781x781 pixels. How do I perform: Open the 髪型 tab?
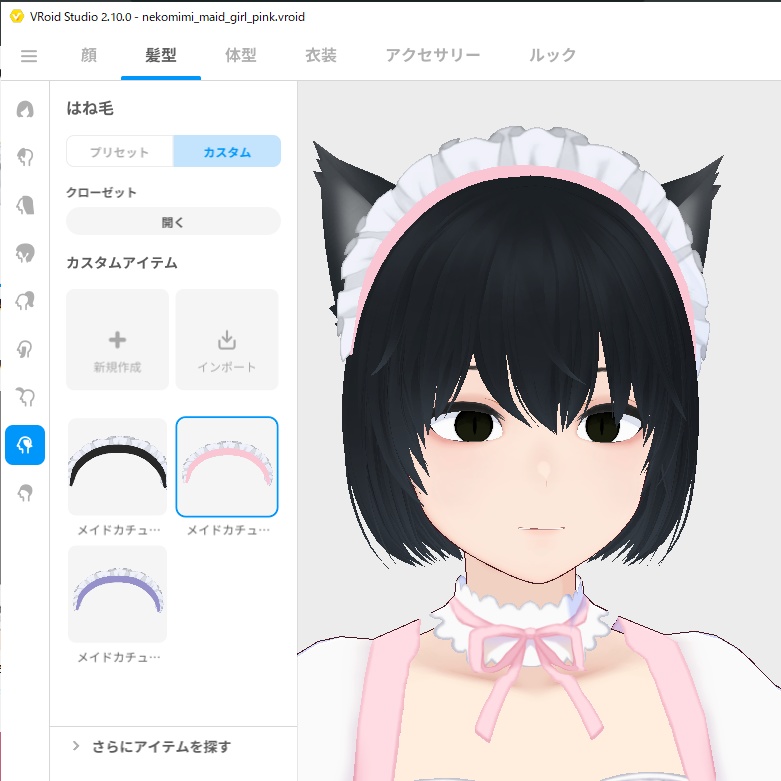161,55
